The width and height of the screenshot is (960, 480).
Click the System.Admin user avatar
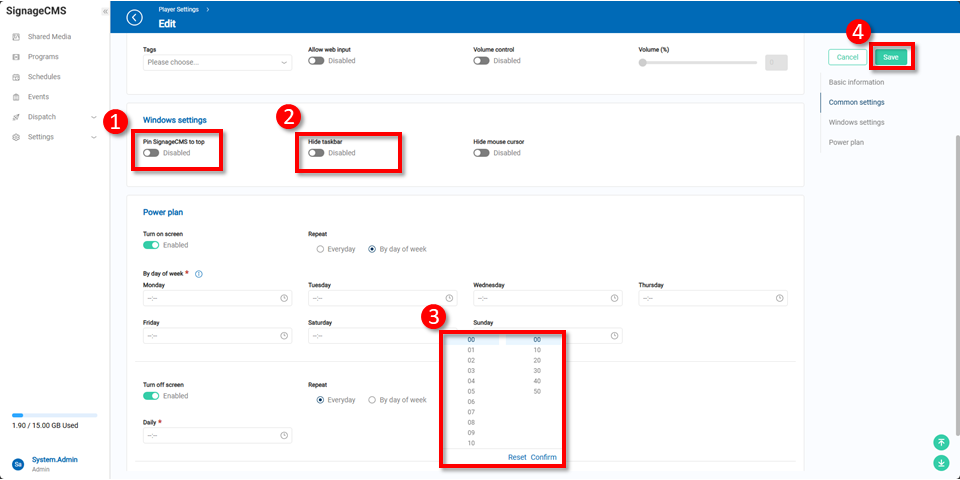point(18,464)
